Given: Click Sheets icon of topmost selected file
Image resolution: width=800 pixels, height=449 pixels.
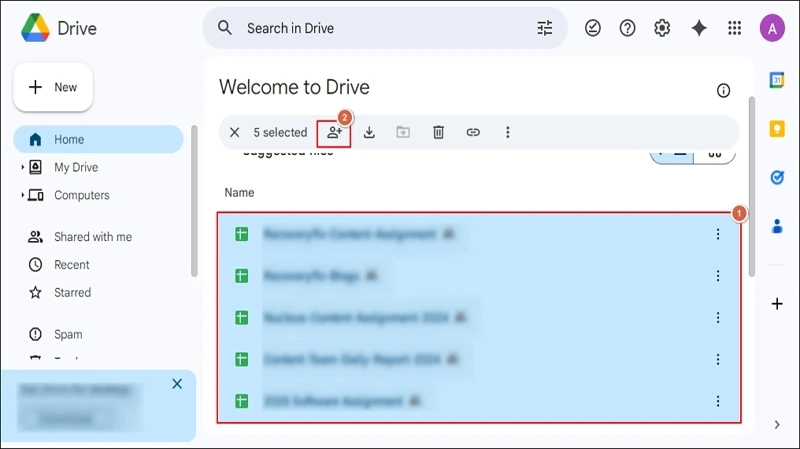Looking at the screenshot, I should click(x=241, y=234).
